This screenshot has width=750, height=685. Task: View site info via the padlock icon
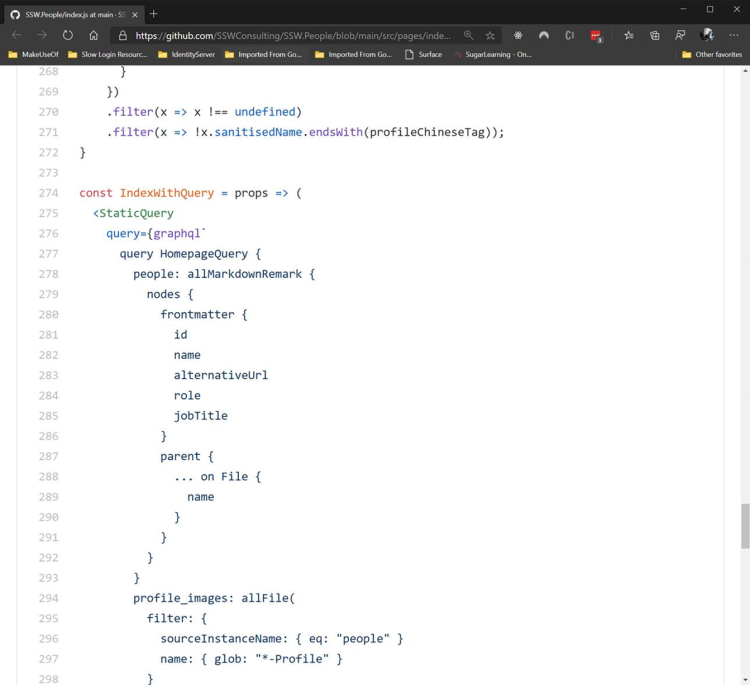coord(123,35)
